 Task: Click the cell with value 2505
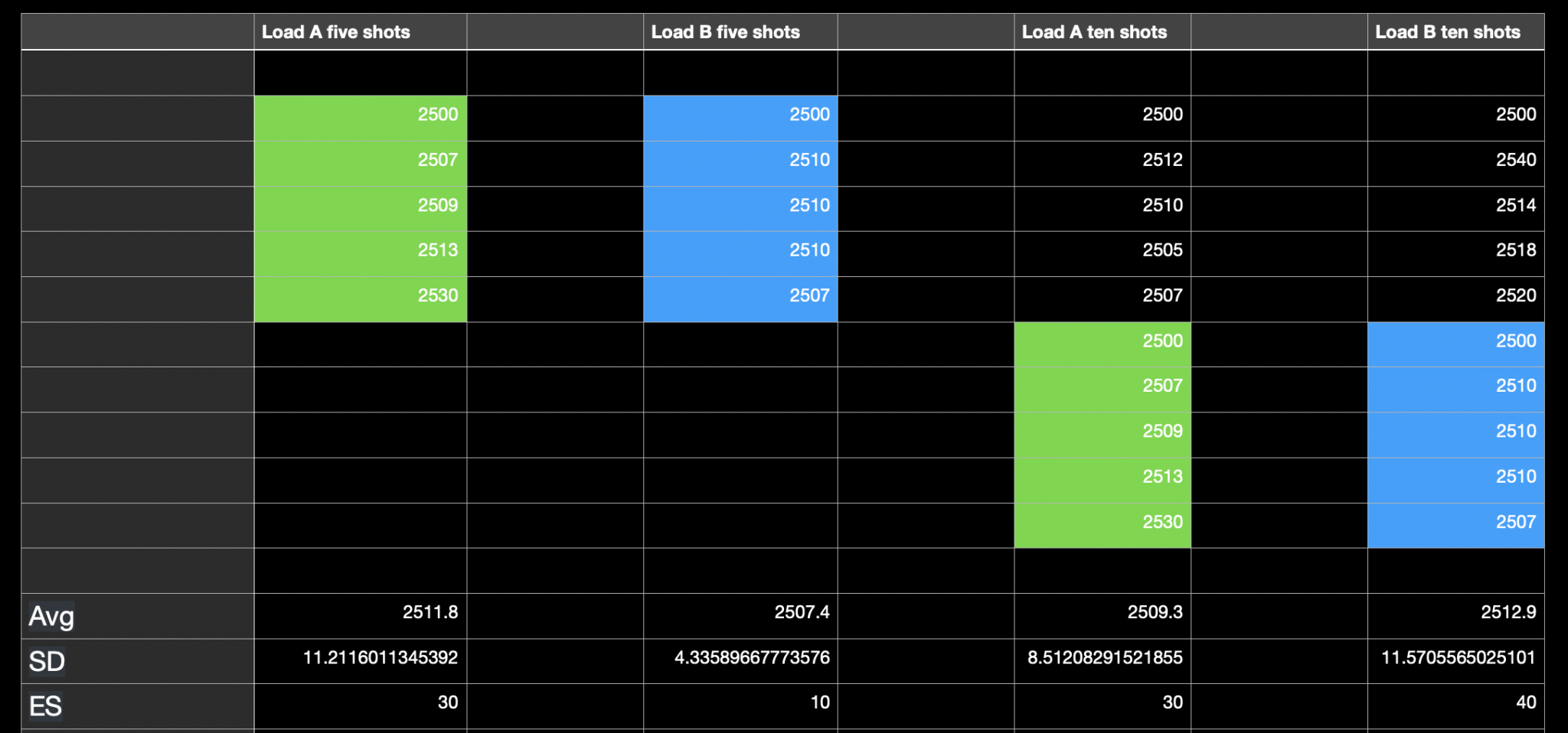(1102, 250)
